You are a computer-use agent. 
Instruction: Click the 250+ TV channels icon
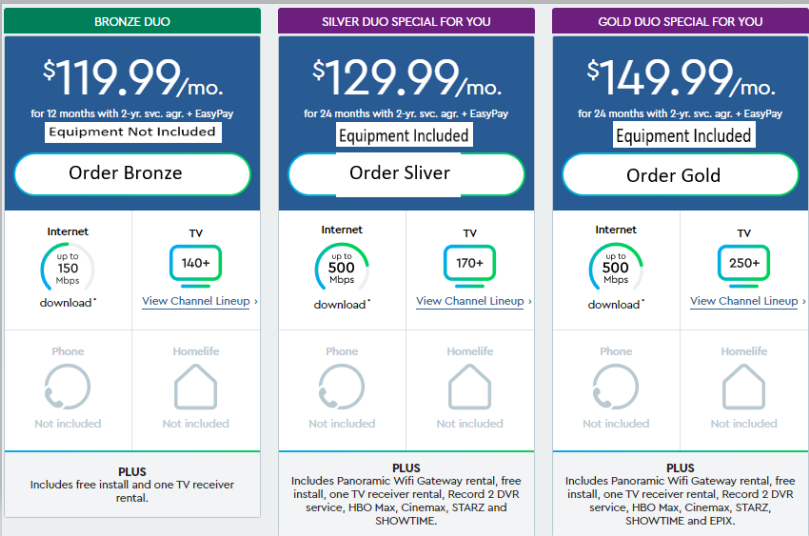pyautogui.click(x=743, y=266)
